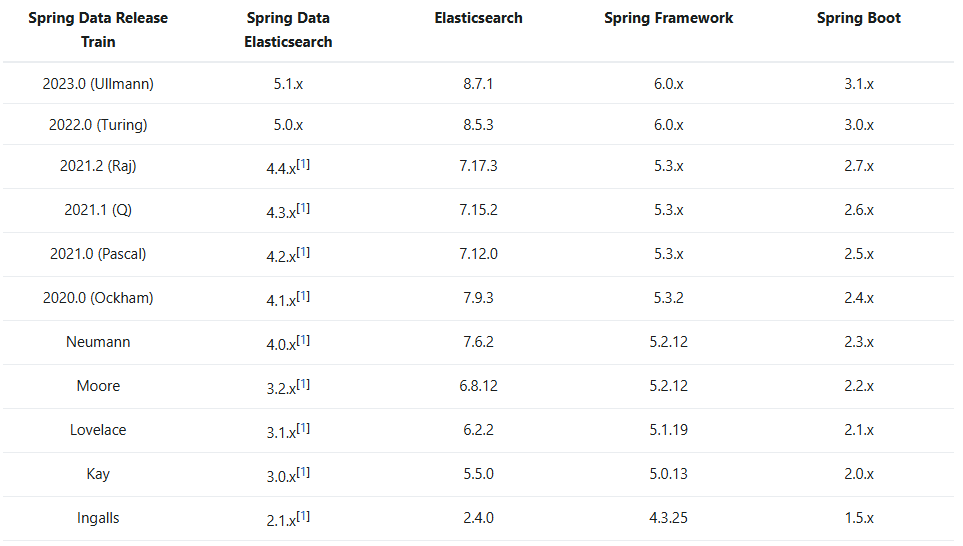The height and width of the screenshot is (546, 963).
Task: Click Spring Framework version 4.3.25 cell
Action: pos(668,518)
